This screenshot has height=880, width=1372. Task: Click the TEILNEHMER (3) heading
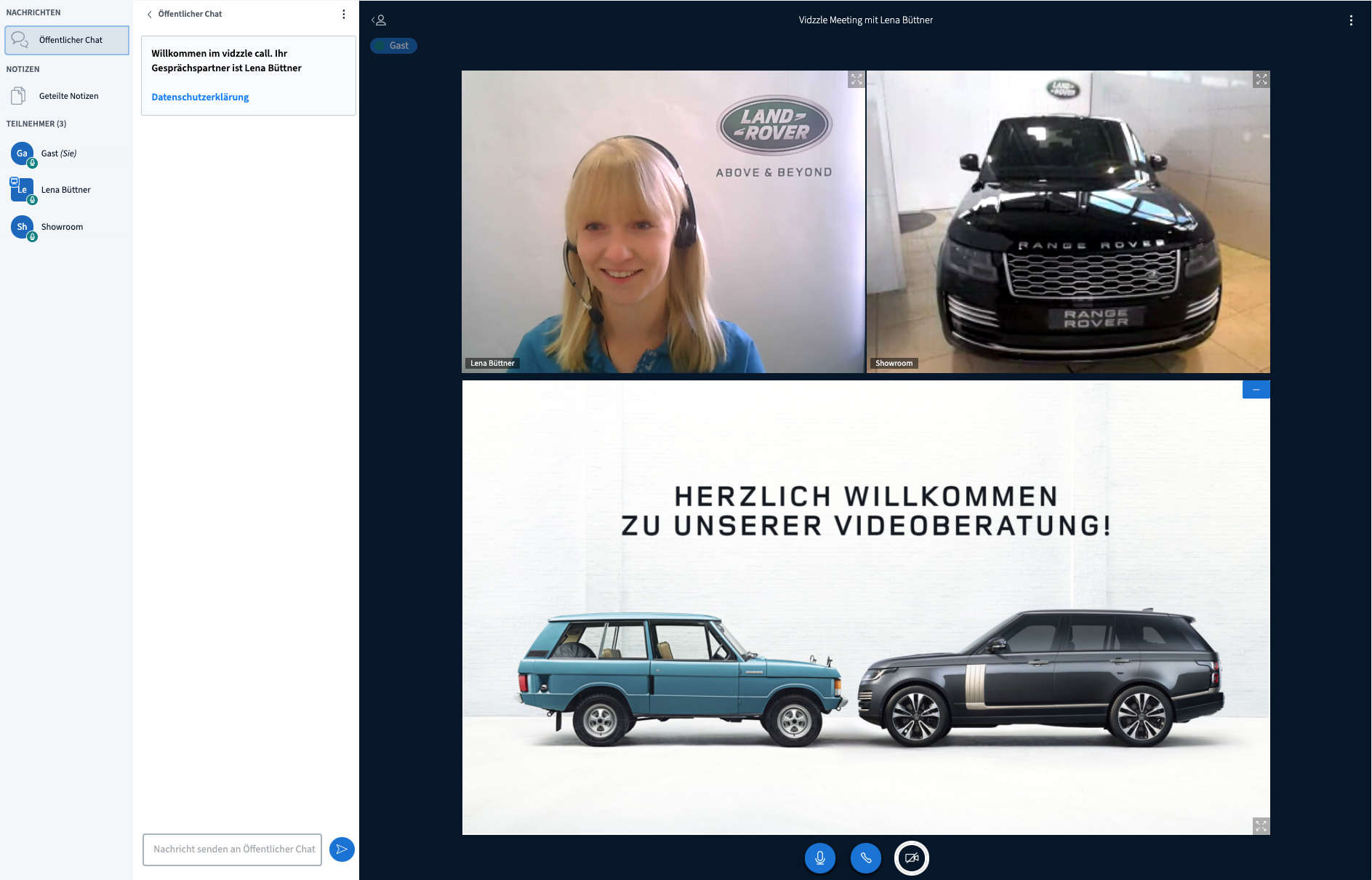point(36,124)
